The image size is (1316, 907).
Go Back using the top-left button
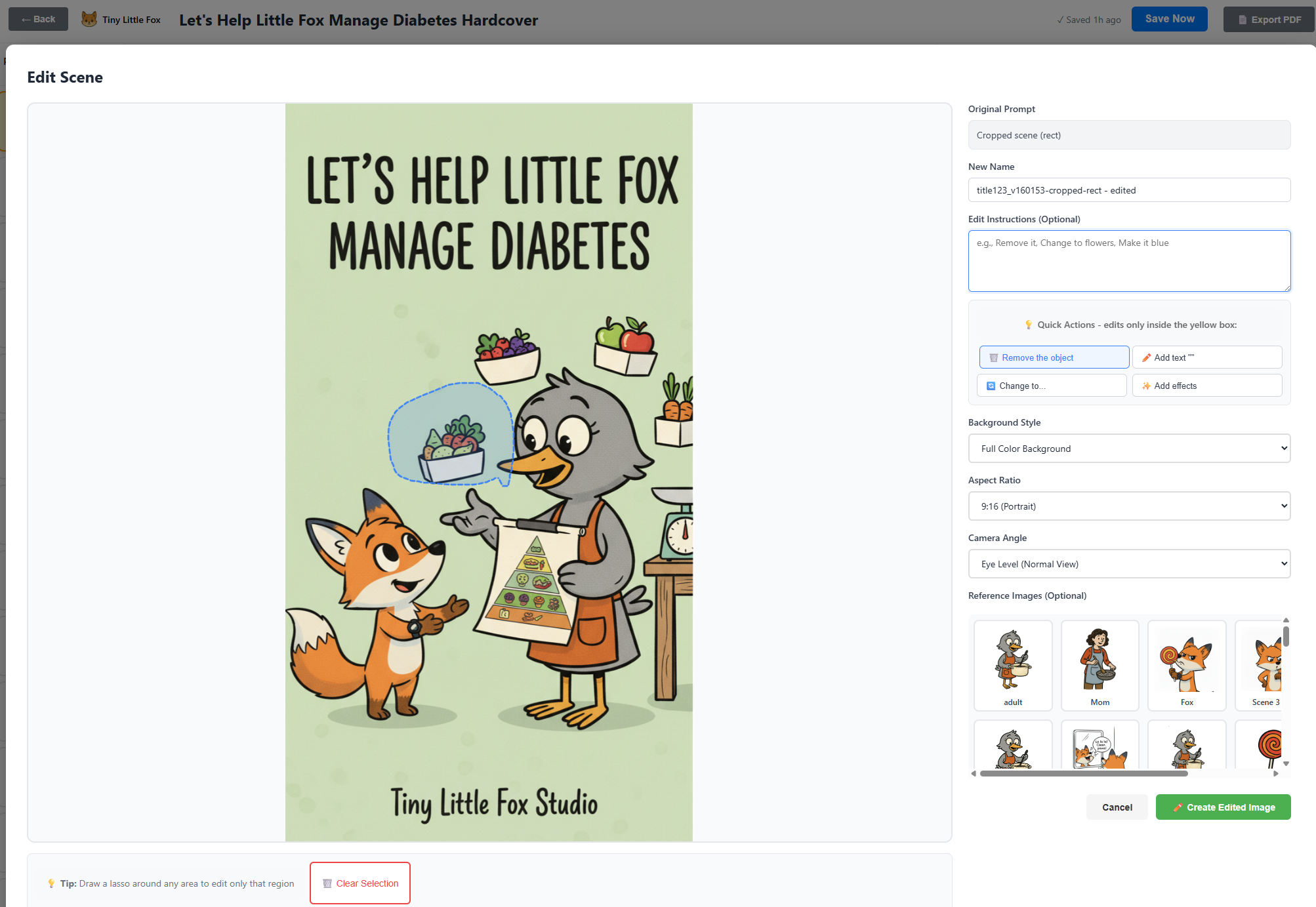pyautogui.click(x=38, y=19)
